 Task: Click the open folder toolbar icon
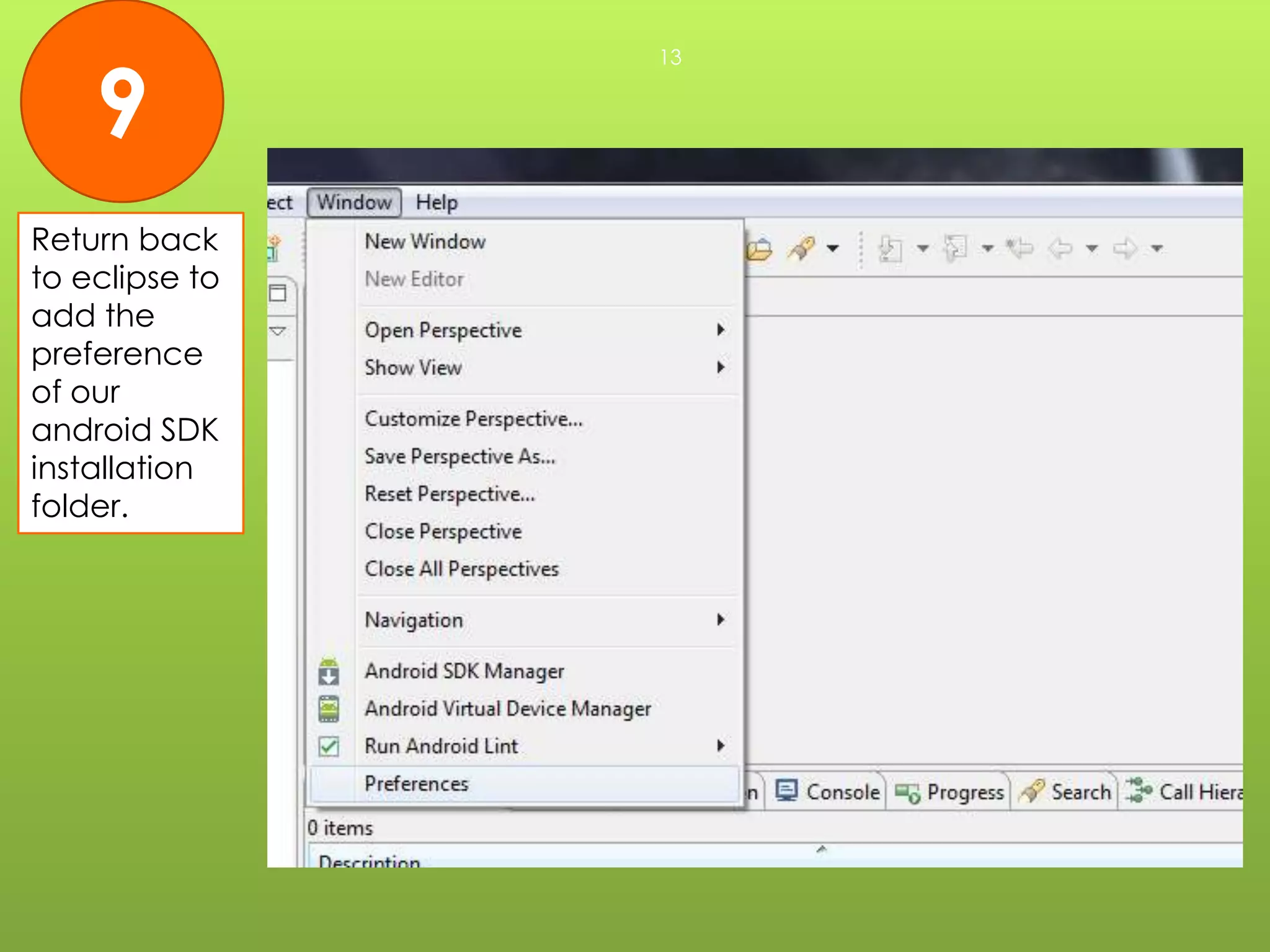tap(759, 249)
